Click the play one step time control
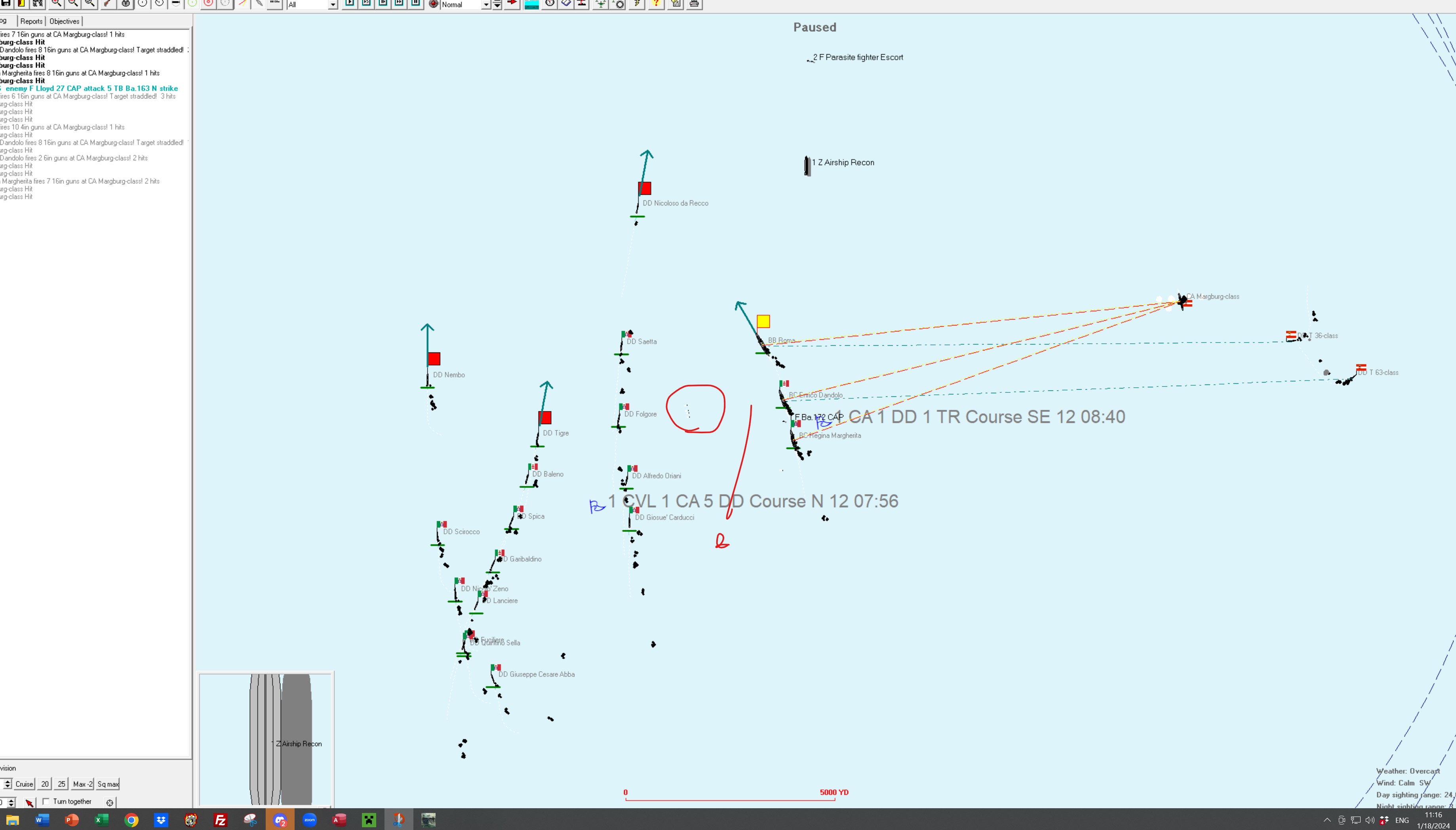 coord(350,4)
